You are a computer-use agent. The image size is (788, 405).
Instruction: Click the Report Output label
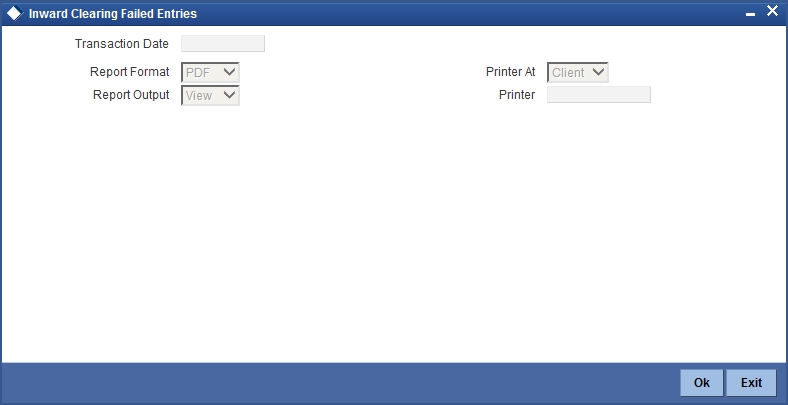[131, 95]
